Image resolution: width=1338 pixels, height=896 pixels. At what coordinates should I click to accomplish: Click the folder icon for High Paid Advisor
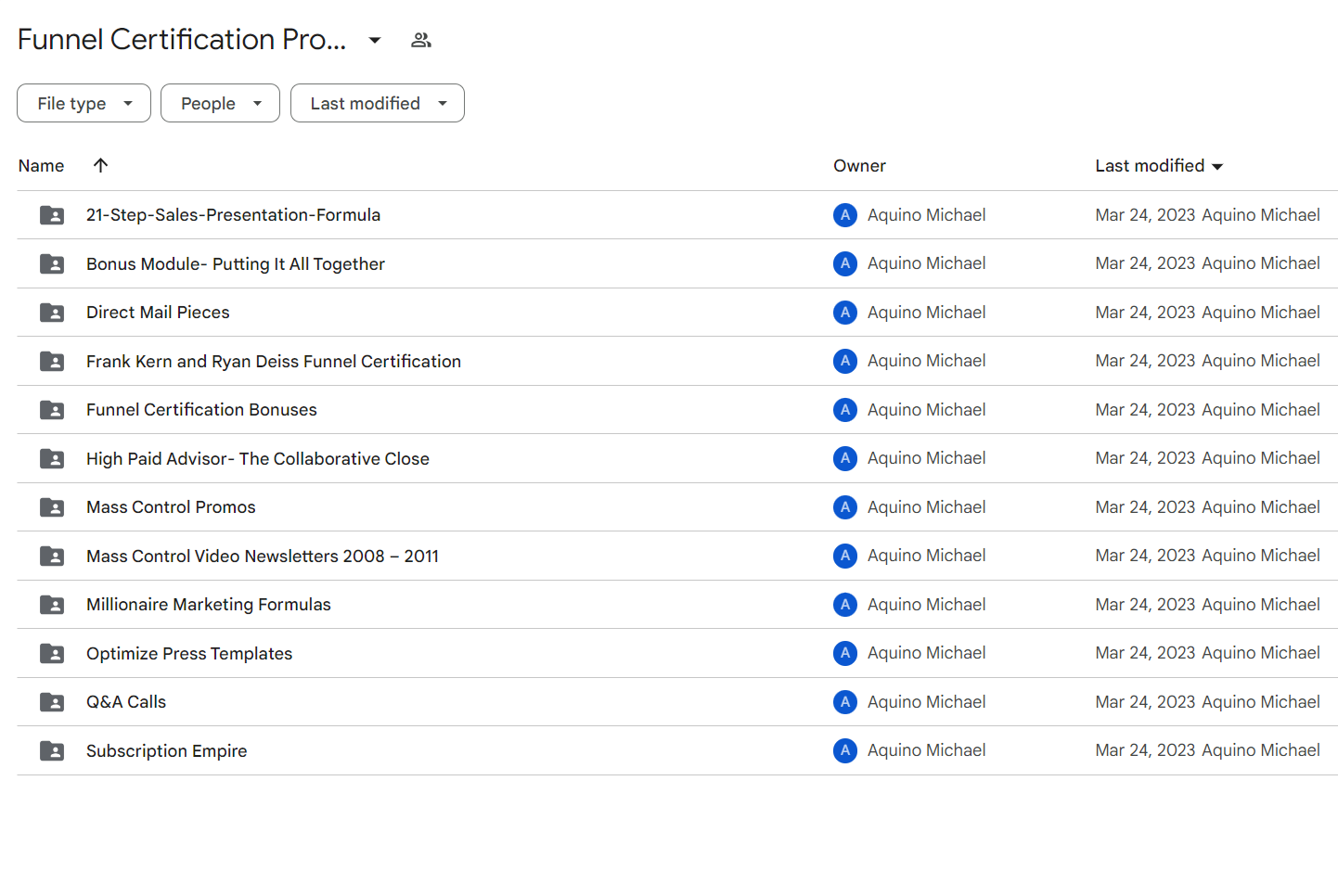(x=52, y=459)
